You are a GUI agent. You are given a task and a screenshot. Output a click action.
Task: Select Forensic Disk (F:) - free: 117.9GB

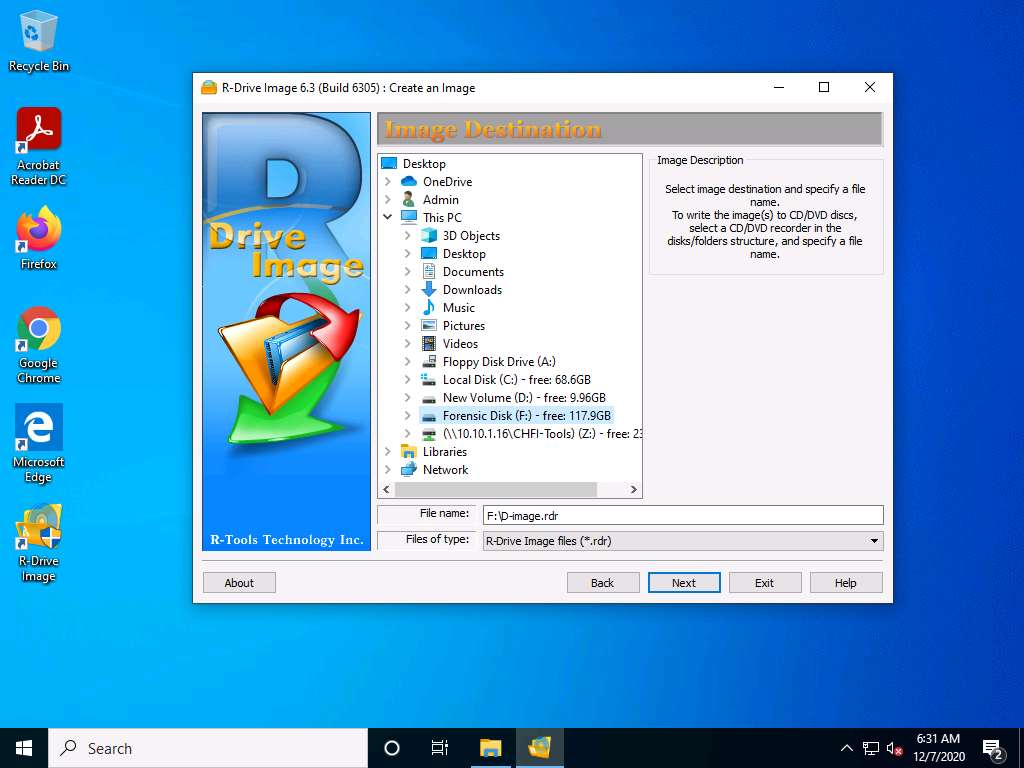526,415
